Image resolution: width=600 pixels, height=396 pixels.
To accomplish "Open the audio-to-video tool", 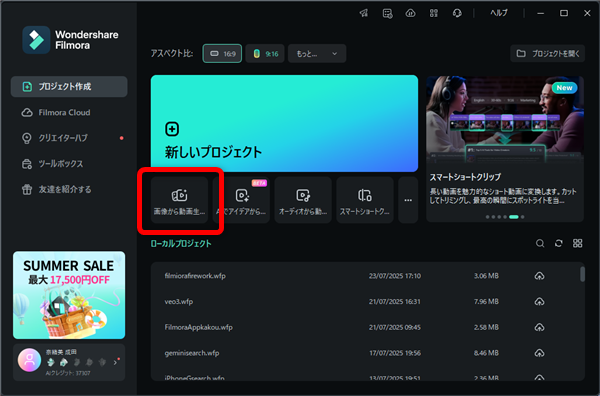I will [303, 200].
